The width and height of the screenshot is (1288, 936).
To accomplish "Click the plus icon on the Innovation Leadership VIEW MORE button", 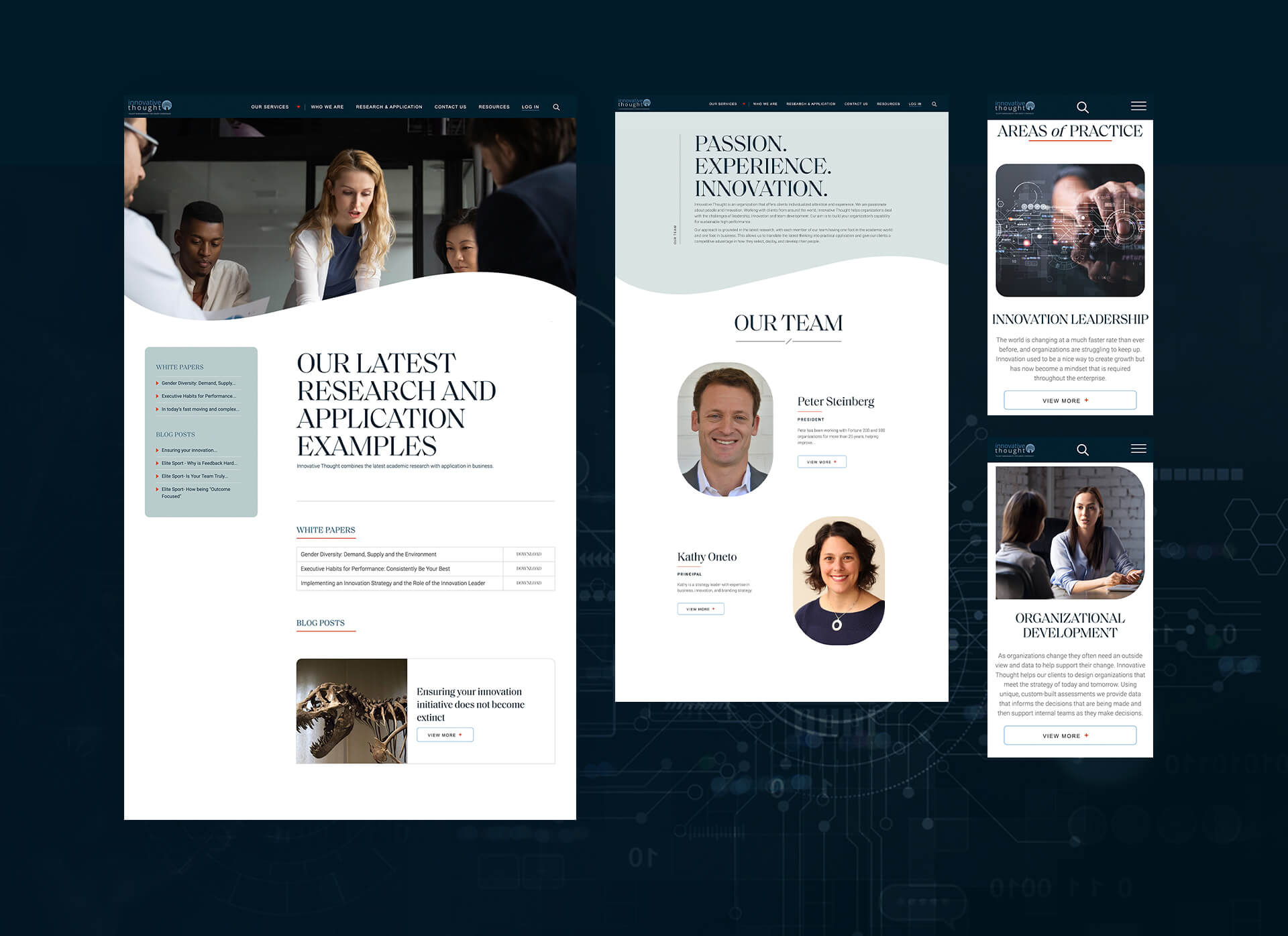I will click(1085, 400).
